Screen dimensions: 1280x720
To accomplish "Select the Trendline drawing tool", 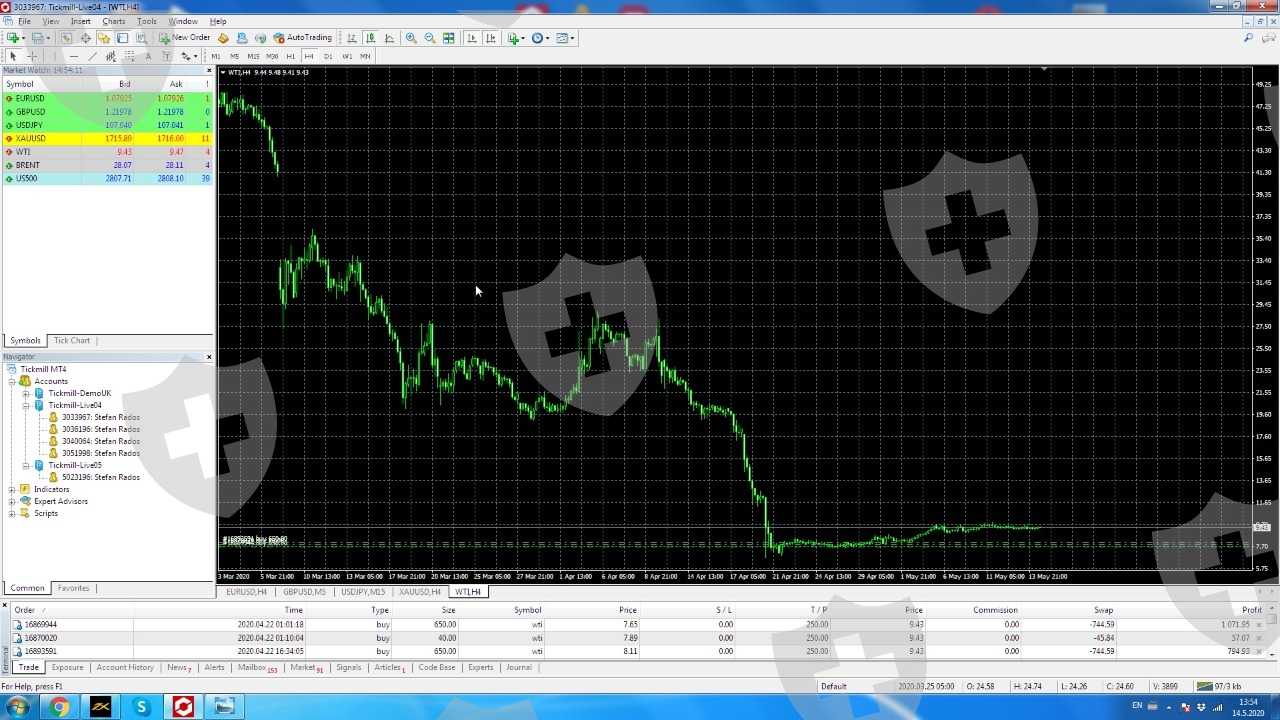I will tap(92, 56).
